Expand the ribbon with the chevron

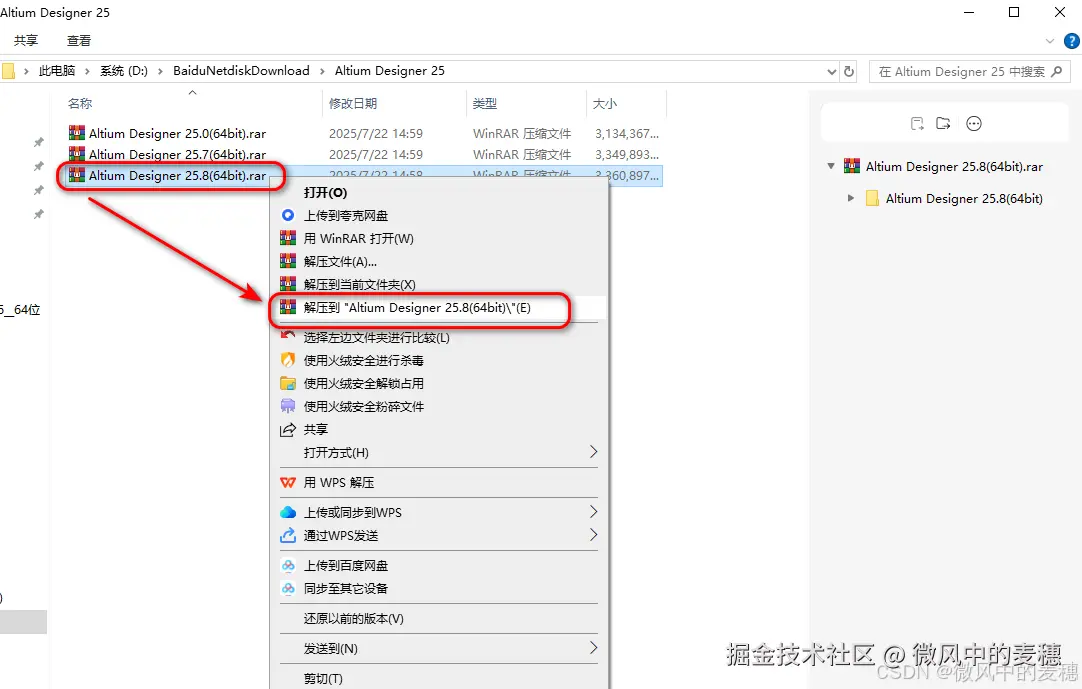point(1050,41)
